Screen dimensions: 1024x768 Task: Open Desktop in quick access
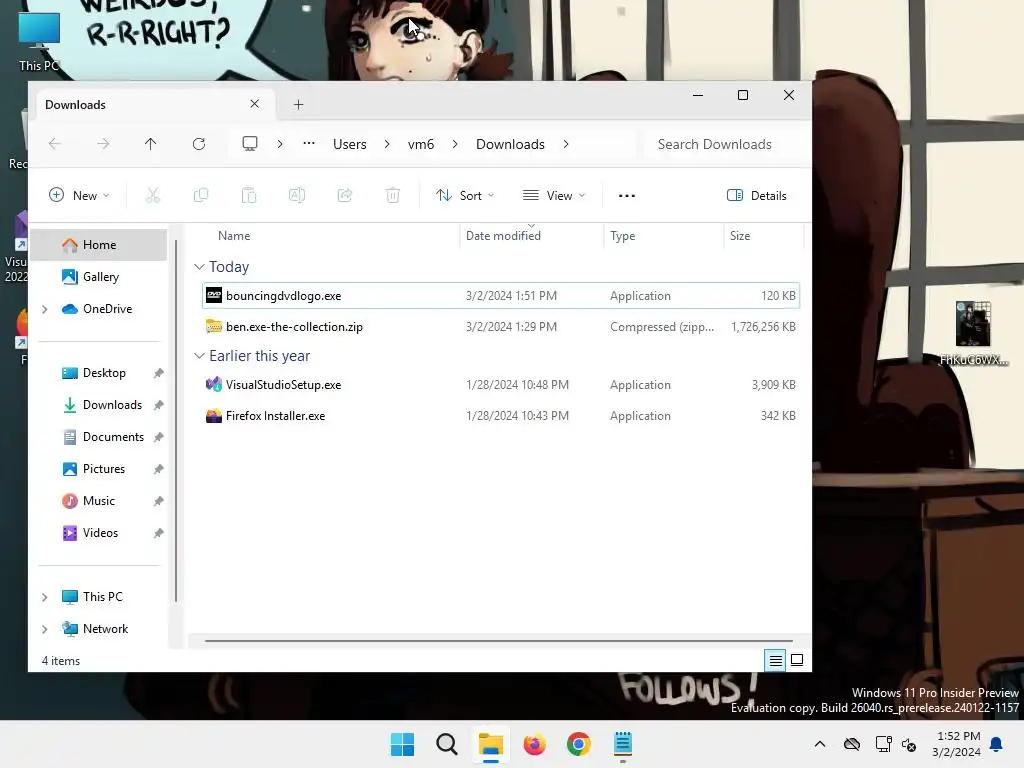(x=99, y=373)
